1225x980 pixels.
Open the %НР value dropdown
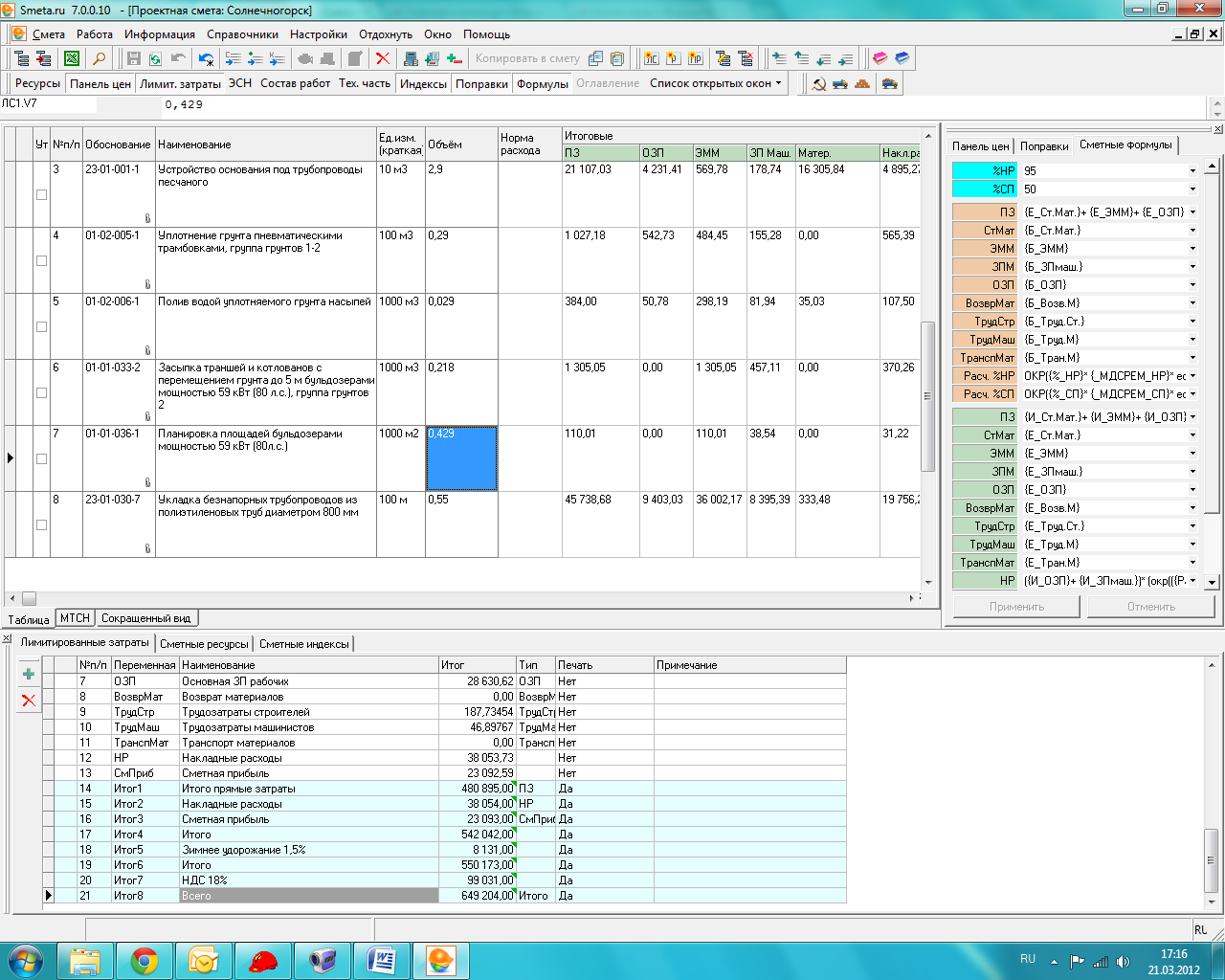point(1192,171)
